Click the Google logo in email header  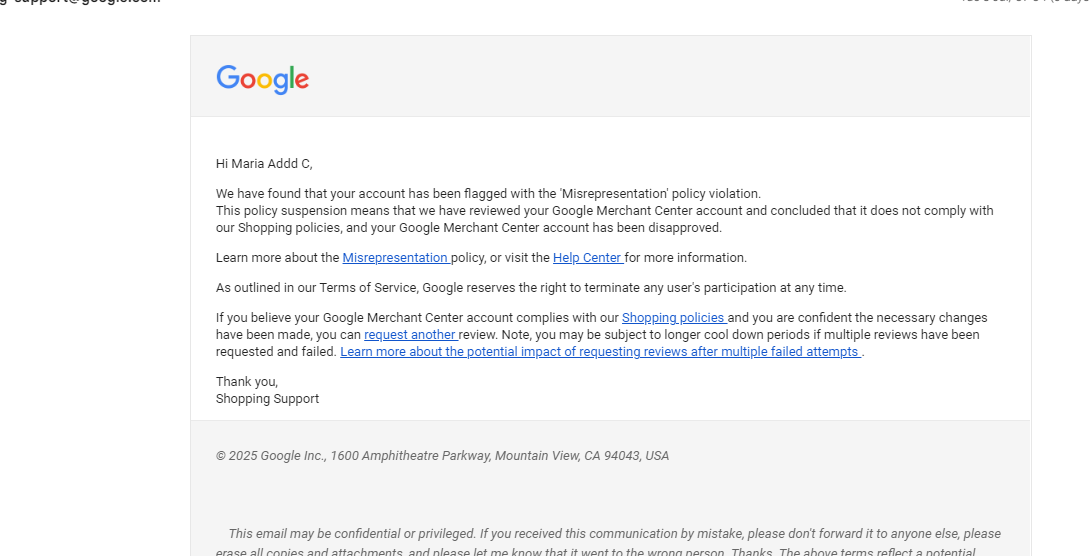tap(262, 79)
